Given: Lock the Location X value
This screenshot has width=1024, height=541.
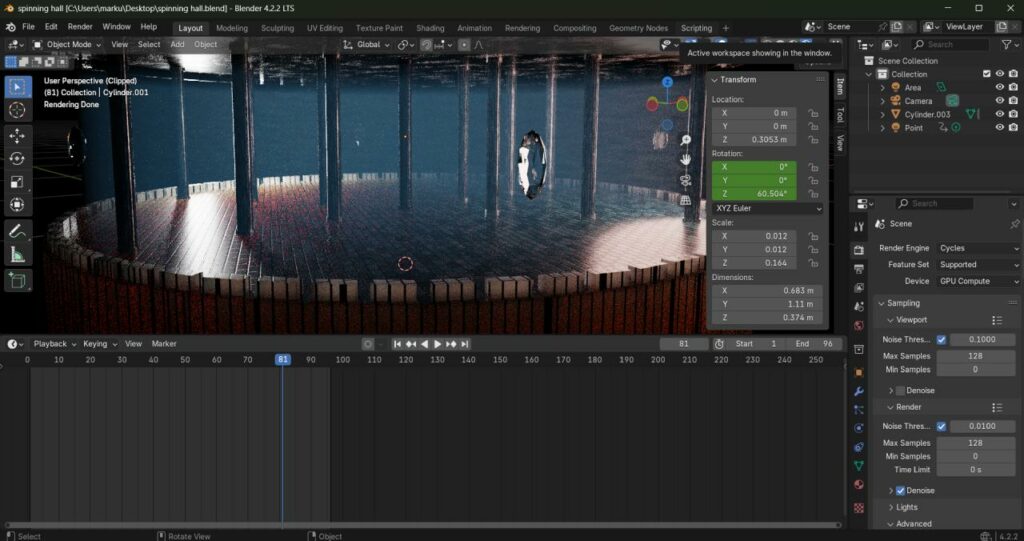Looking at the screenshot, I should [x=813, y=113].
